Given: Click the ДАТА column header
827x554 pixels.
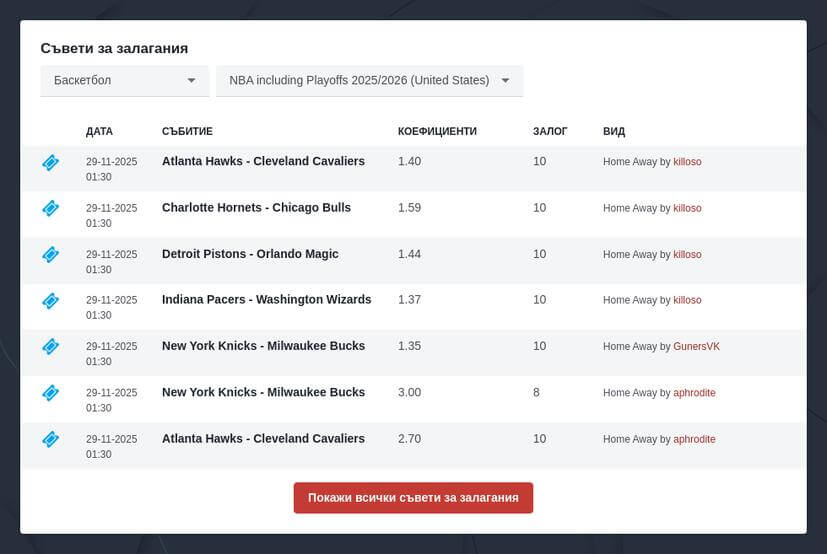Looking at the screenshot, I should [99, 131].
